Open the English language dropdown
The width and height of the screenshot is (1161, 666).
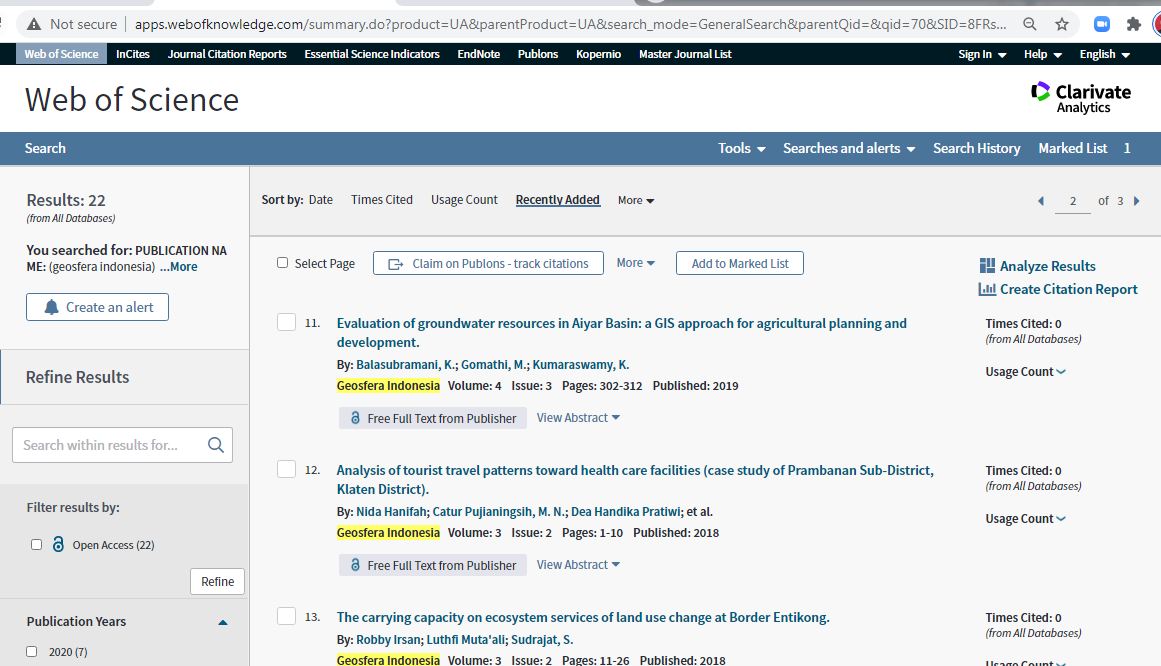1105,54
